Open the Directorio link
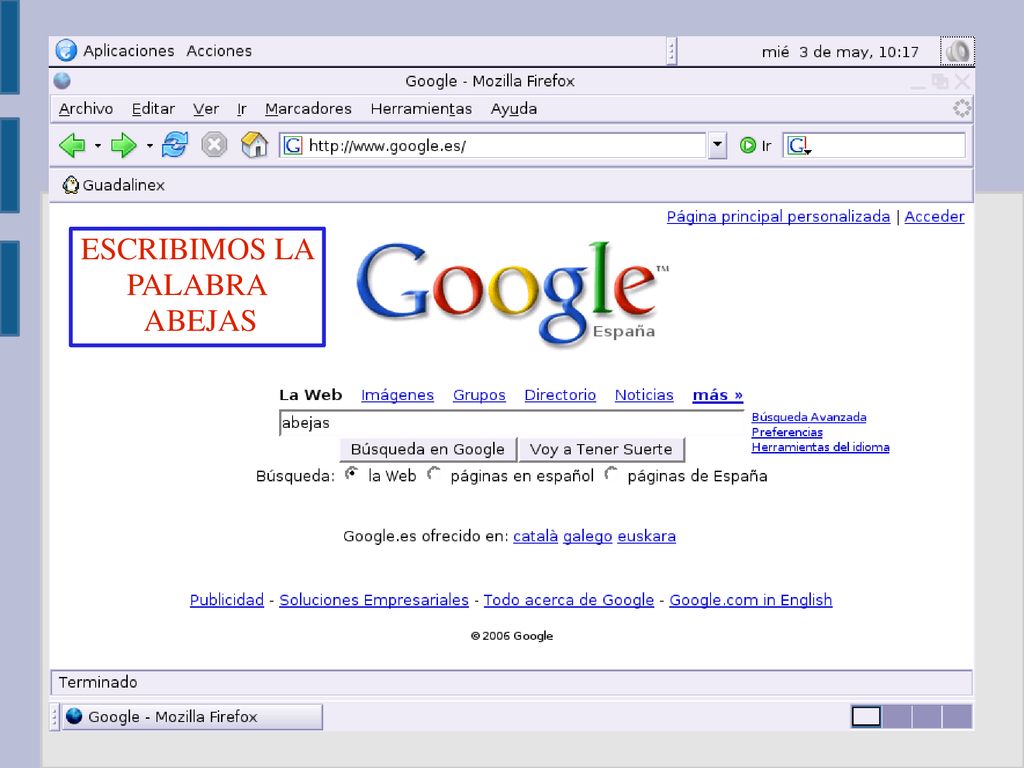The width and height of the screenshot is (1024, 768). click(x=560, y=395)
